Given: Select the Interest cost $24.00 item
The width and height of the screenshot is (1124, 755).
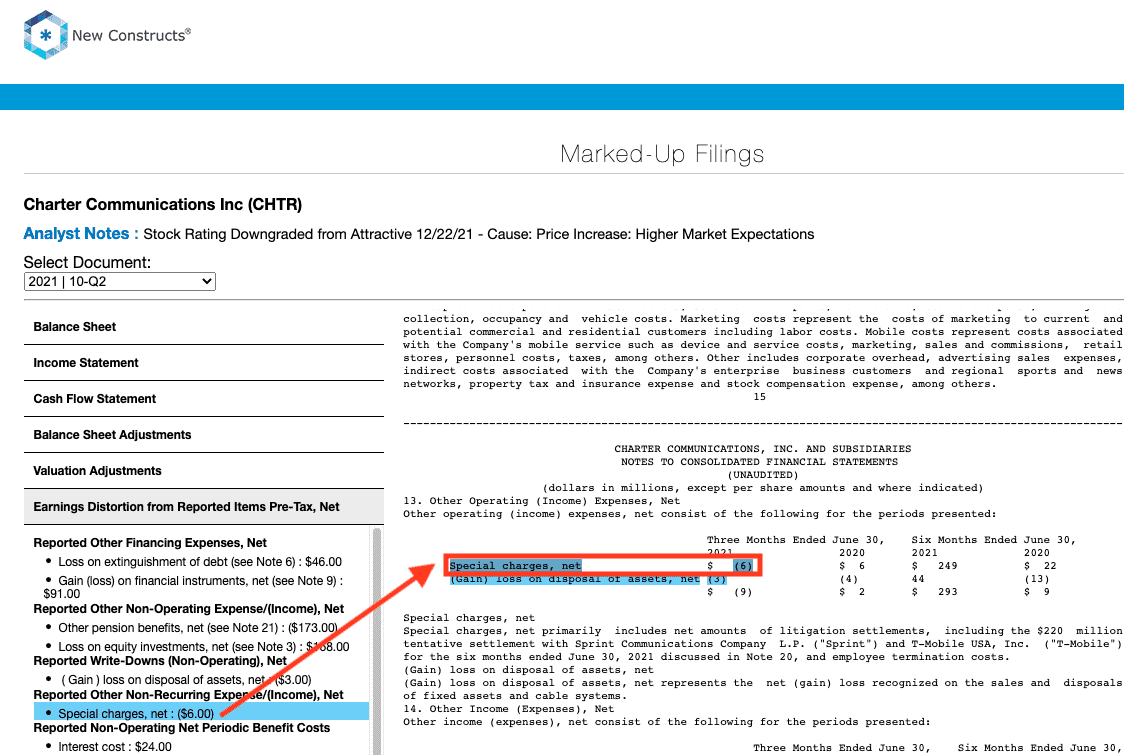Looking at the screenshot, I should point(115,746).
